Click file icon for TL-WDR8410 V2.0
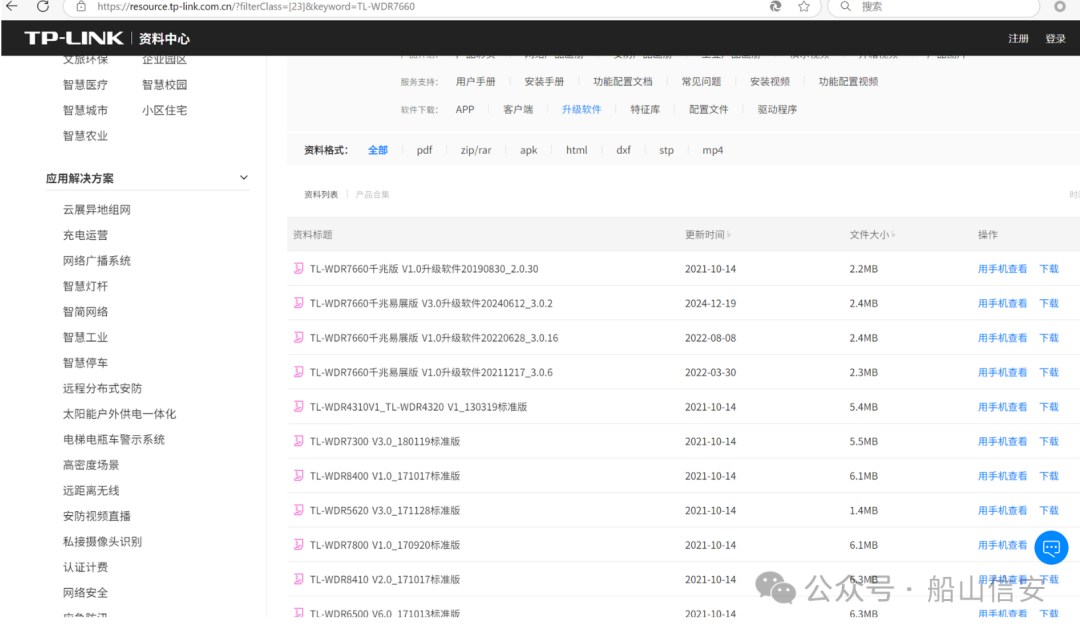Viewport: 1080px width, 632px height. 298,579
